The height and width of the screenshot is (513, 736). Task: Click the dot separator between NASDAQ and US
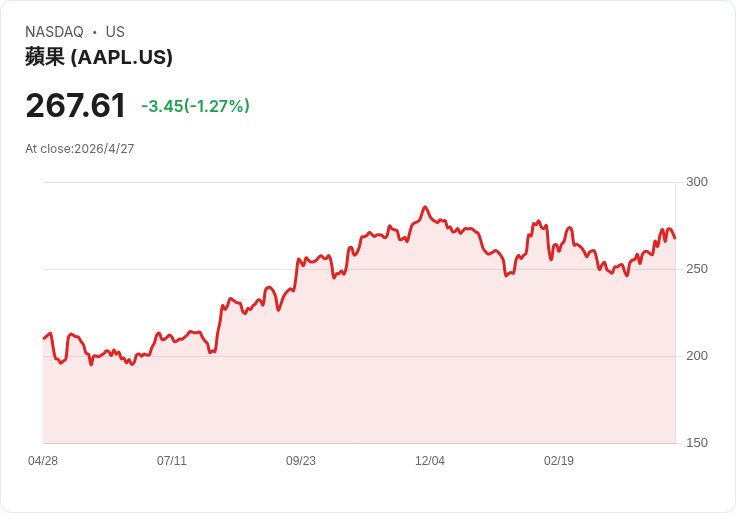coord(95,32)
